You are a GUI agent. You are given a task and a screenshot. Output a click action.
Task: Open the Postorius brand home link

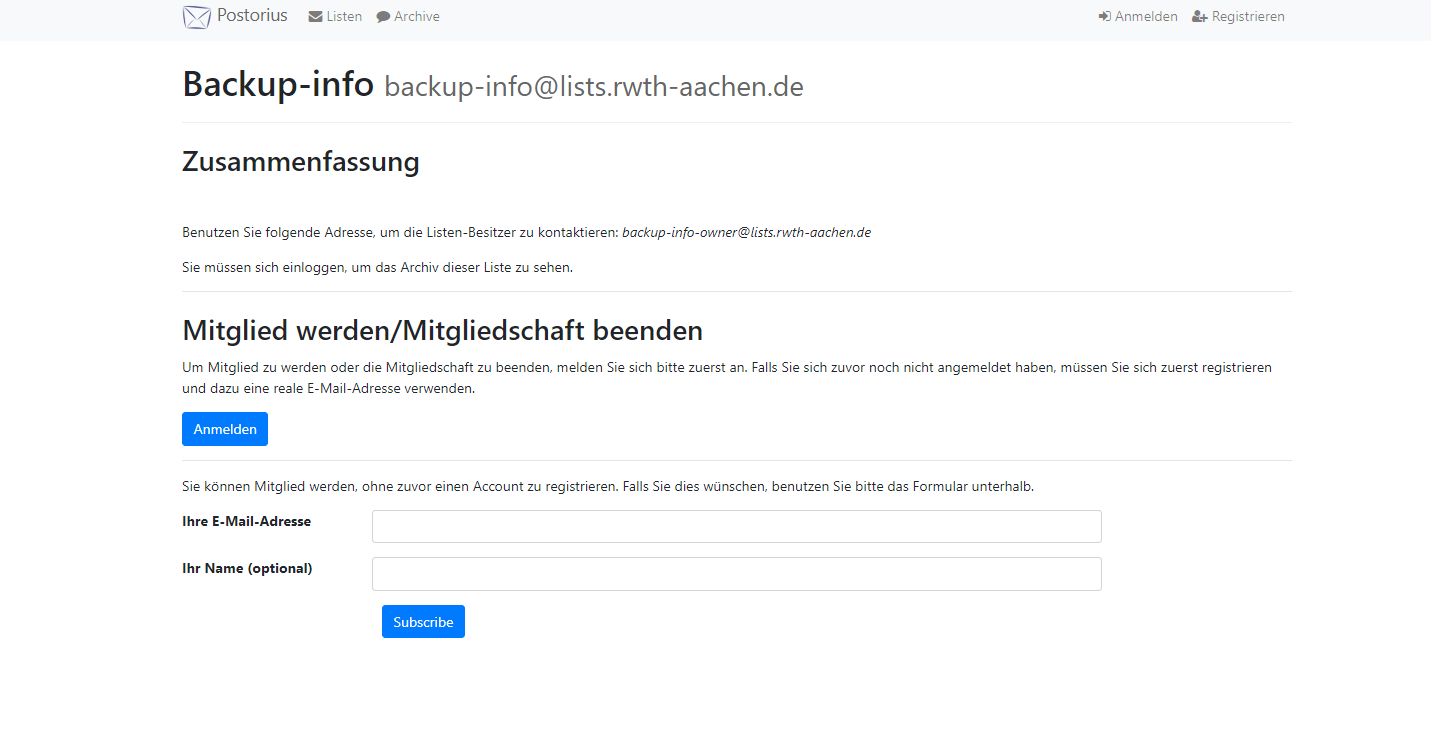point(252,16)
